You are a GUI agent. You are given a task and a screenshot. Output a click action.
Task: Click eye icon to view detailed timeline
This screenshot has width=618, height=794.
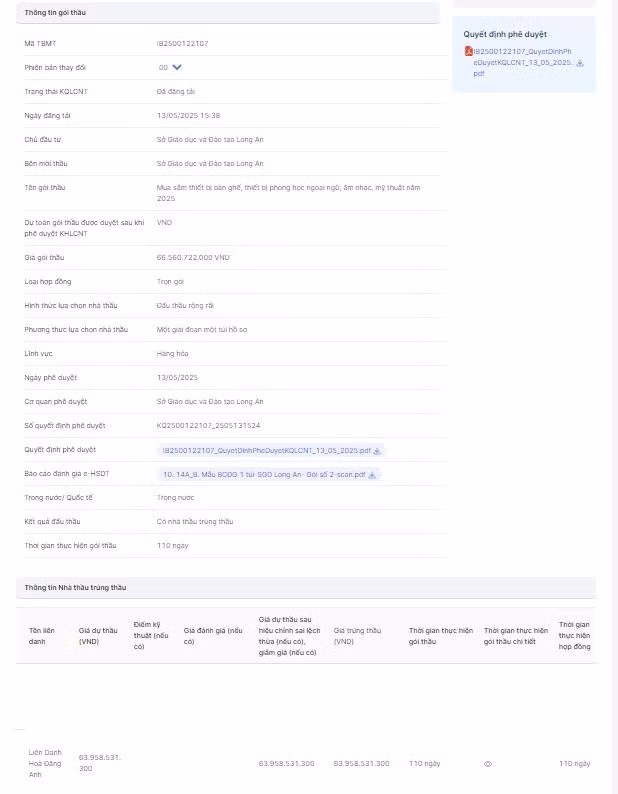pos(488,763)
